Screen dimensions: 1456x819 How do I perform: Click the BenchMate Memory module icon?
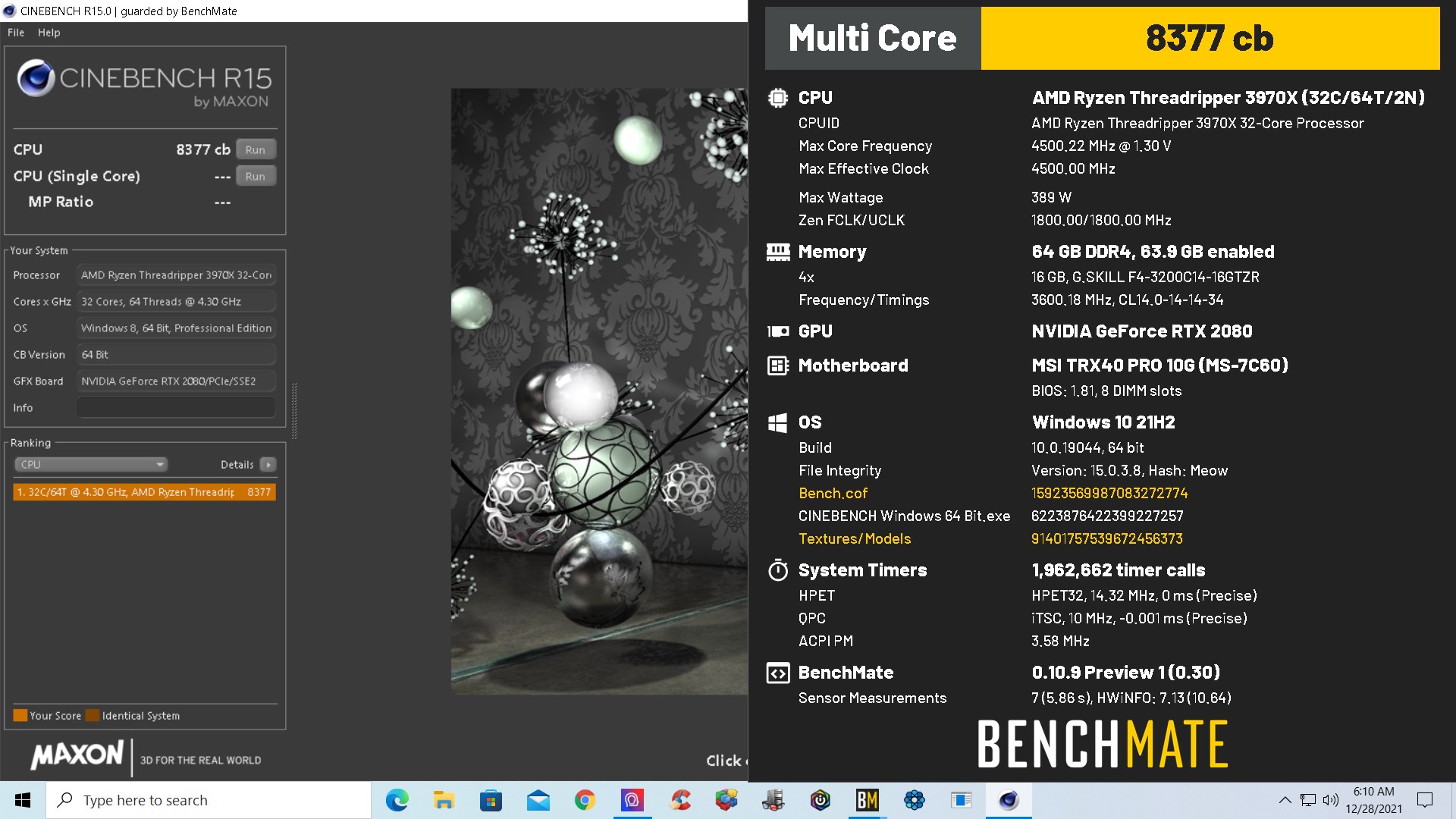(x=778, y=252)
